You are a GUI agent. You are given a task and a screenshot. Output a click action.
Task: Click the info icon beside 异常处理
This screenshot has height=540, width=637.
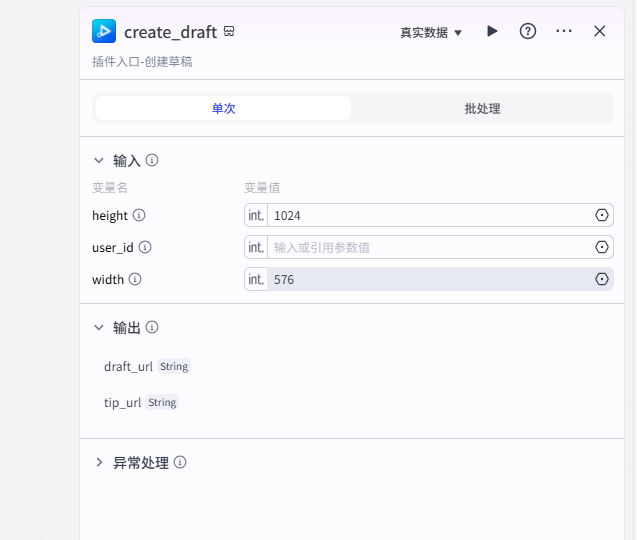180,463
